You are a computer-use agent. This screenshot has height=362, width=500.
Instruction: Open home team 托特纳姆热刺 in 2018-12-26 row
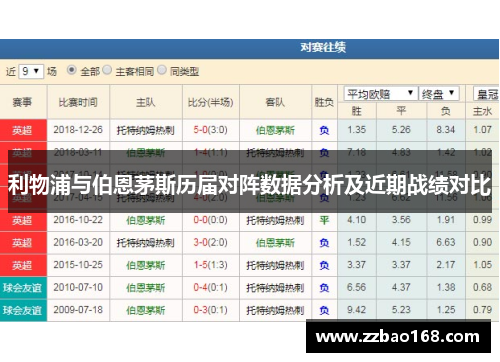point(146,130)
